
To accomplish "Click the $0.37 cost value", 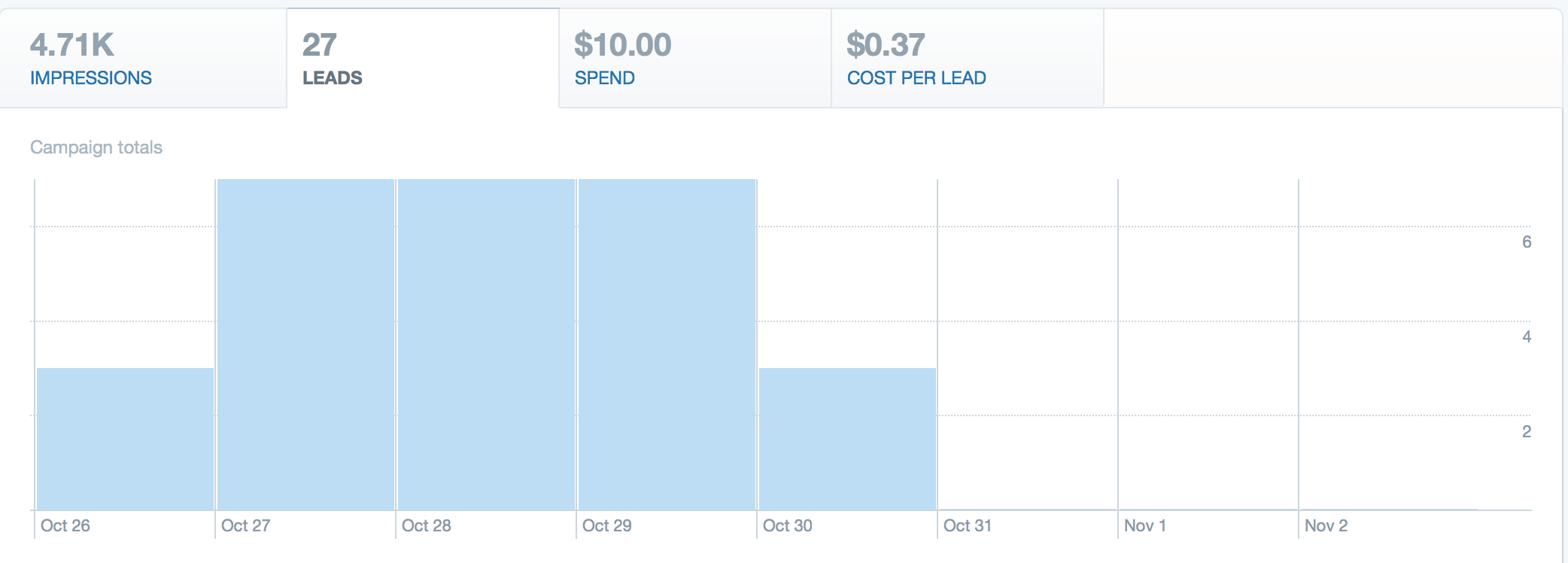I will (x=886, y=45).
